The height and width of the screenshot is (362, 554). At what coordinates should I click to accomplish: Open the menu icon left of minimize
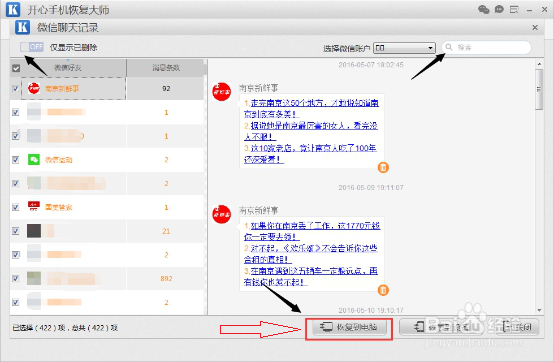[x=514, y=10]
